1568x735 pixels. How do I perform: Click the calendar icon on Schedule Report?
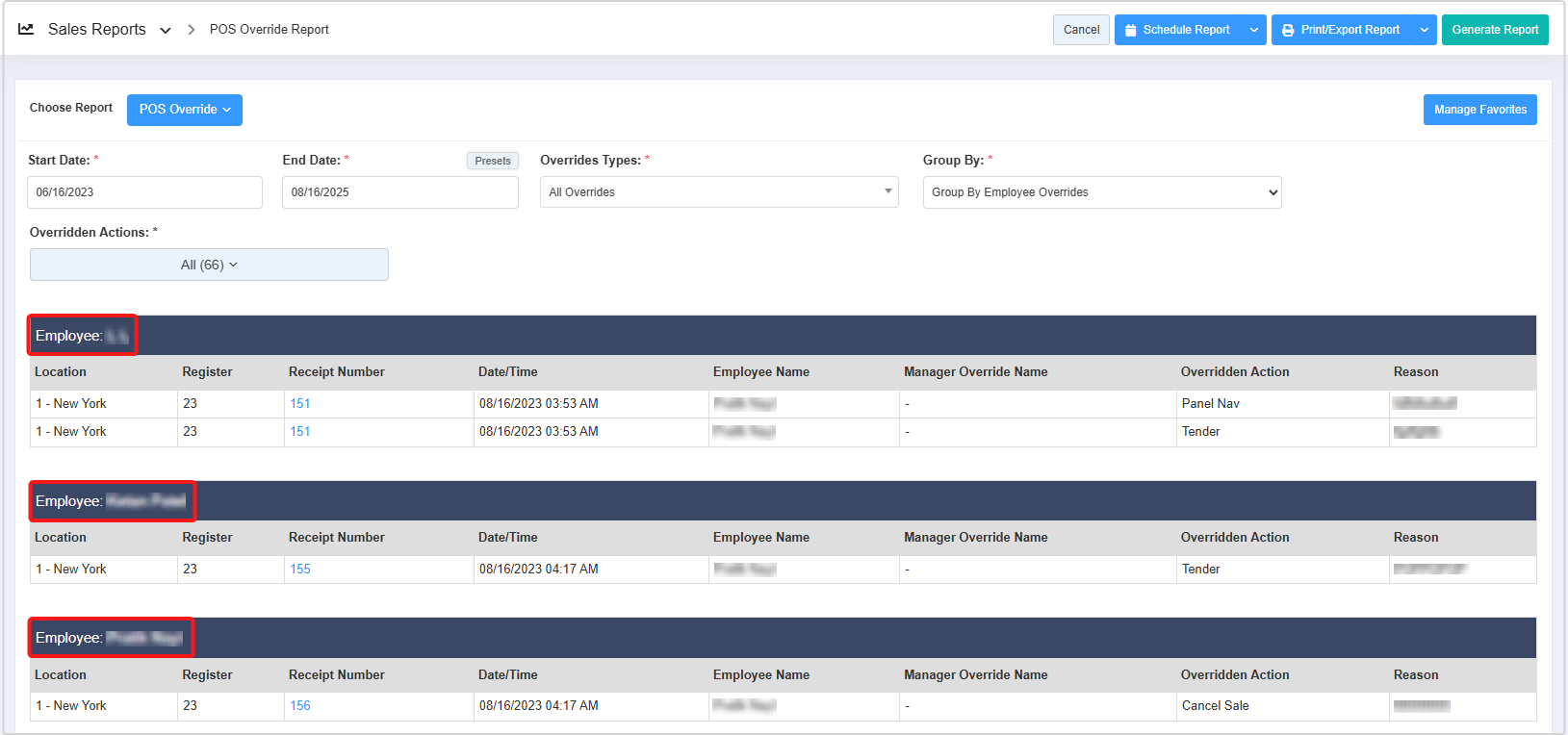1131,30
